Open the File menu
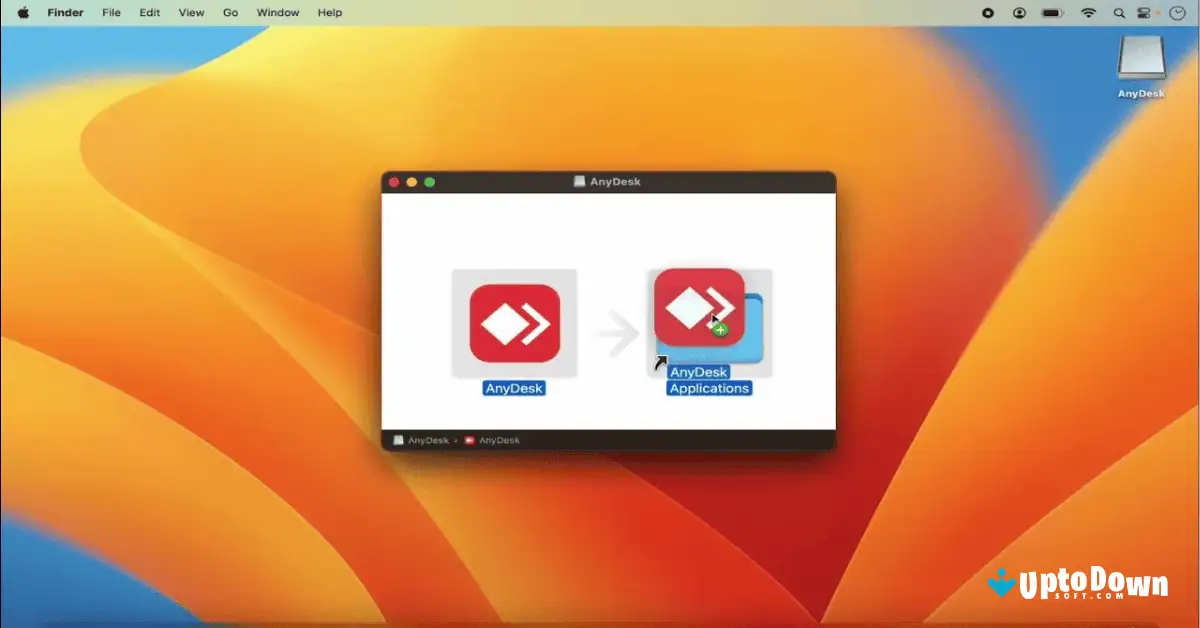Image resolution: width=1200 pixels, height=628 pixels. 111,12
